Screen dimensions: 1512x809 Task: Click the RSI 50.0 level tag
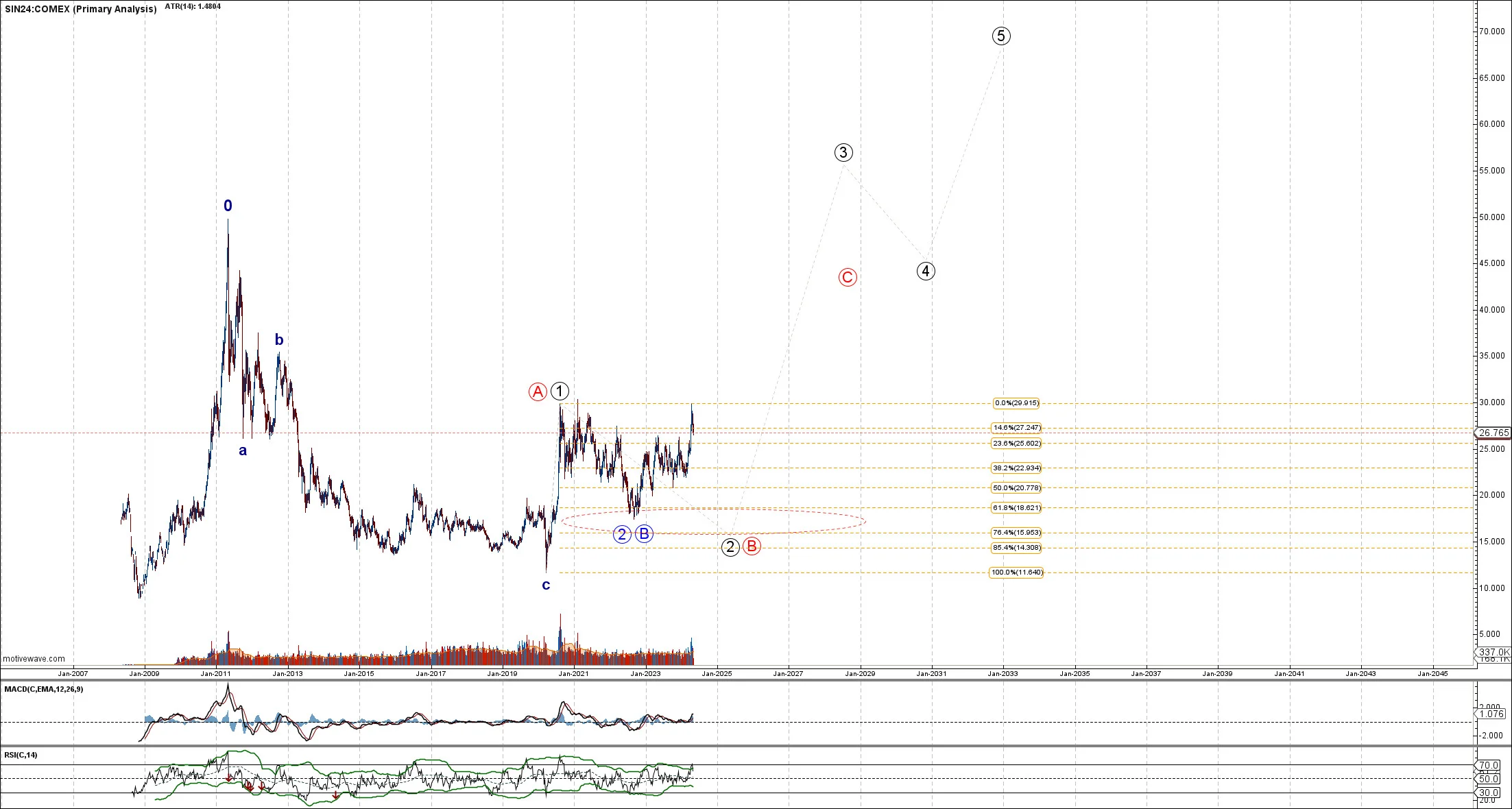pos(1489,778)
